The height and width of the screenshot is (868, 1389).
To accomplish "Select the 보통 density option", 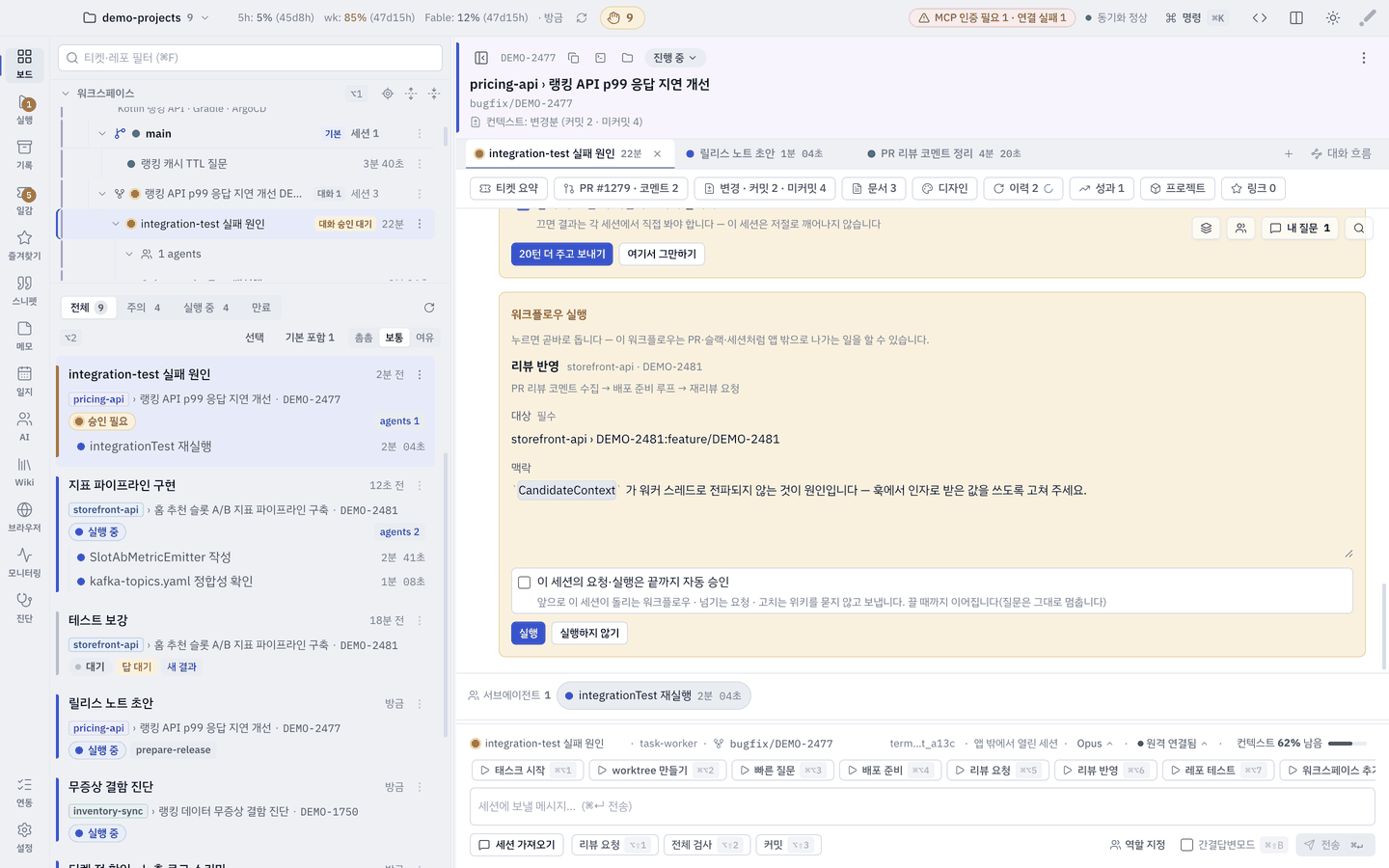I will (395, 338).
